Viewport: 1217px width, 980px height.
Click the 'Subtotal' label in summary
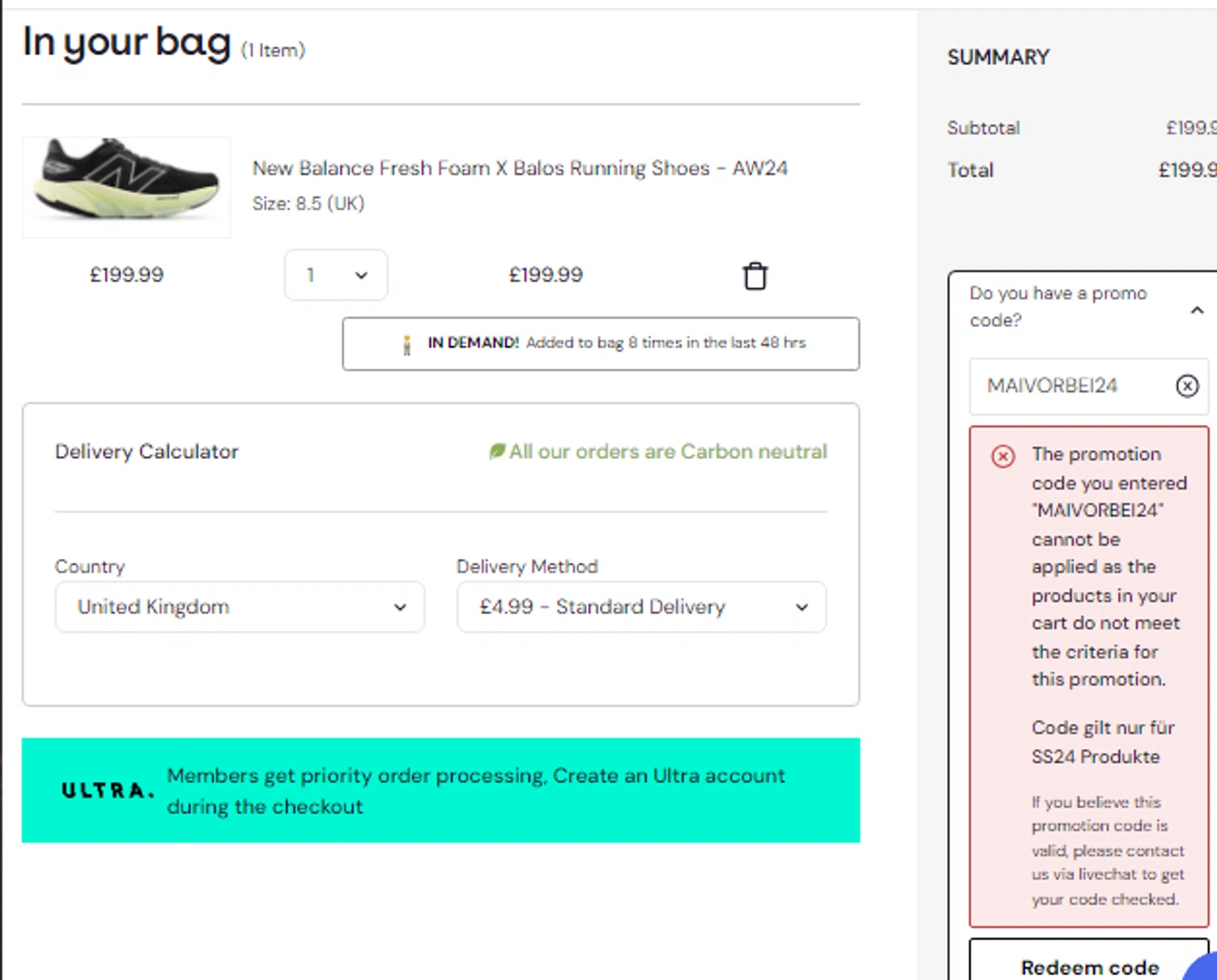(983, 127)
